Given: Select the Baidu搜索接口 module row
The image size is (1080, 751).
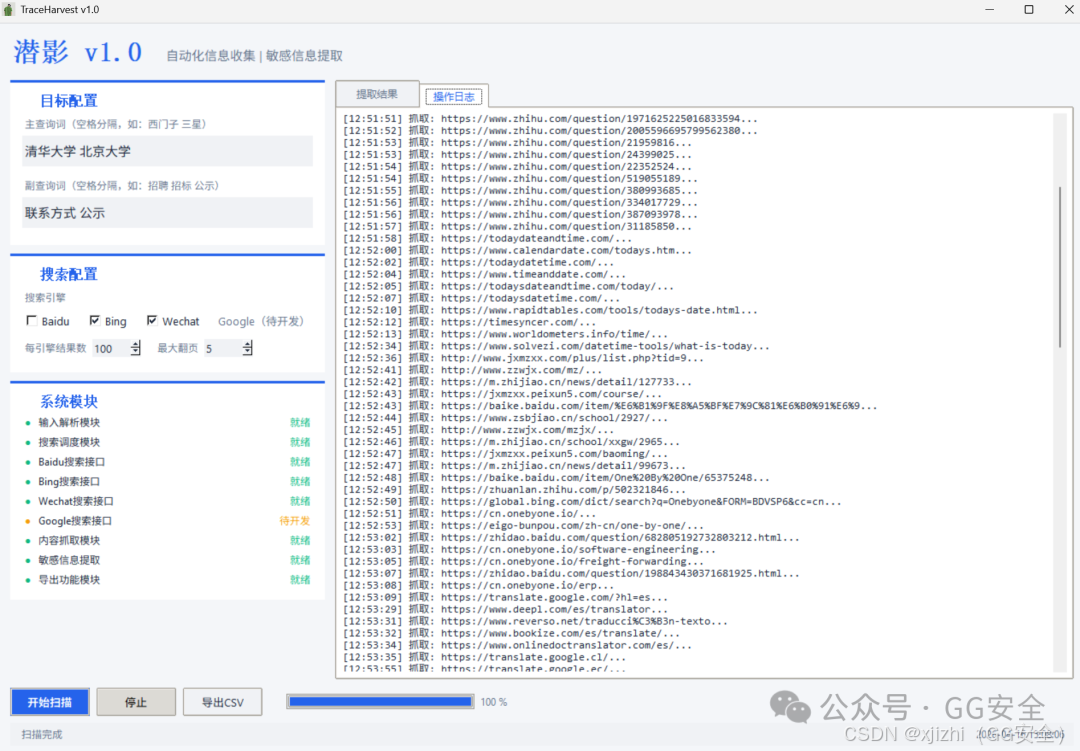Looking at the screenshot, I should click(167, 462).
